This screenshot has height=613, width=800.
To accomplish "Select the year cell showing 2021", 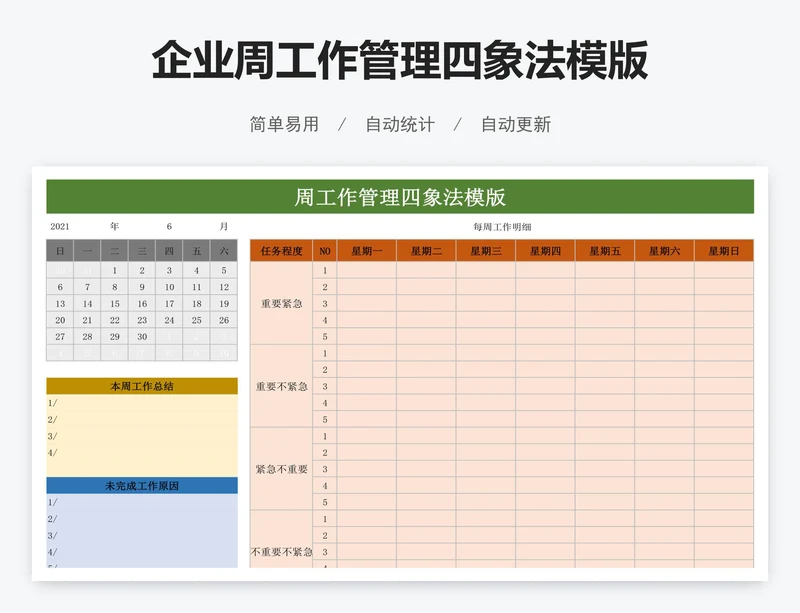I will pyautogui.click(x=60, y=227).
